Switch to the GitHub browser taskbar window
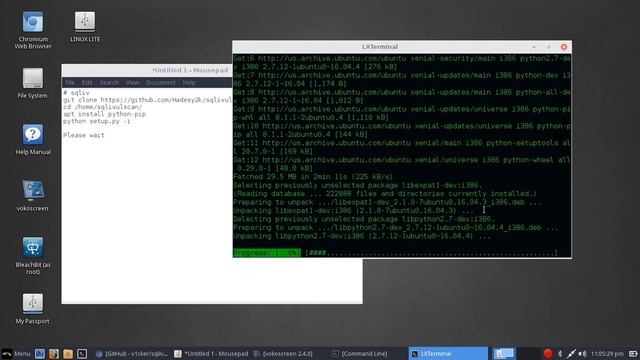 [131, 353]
